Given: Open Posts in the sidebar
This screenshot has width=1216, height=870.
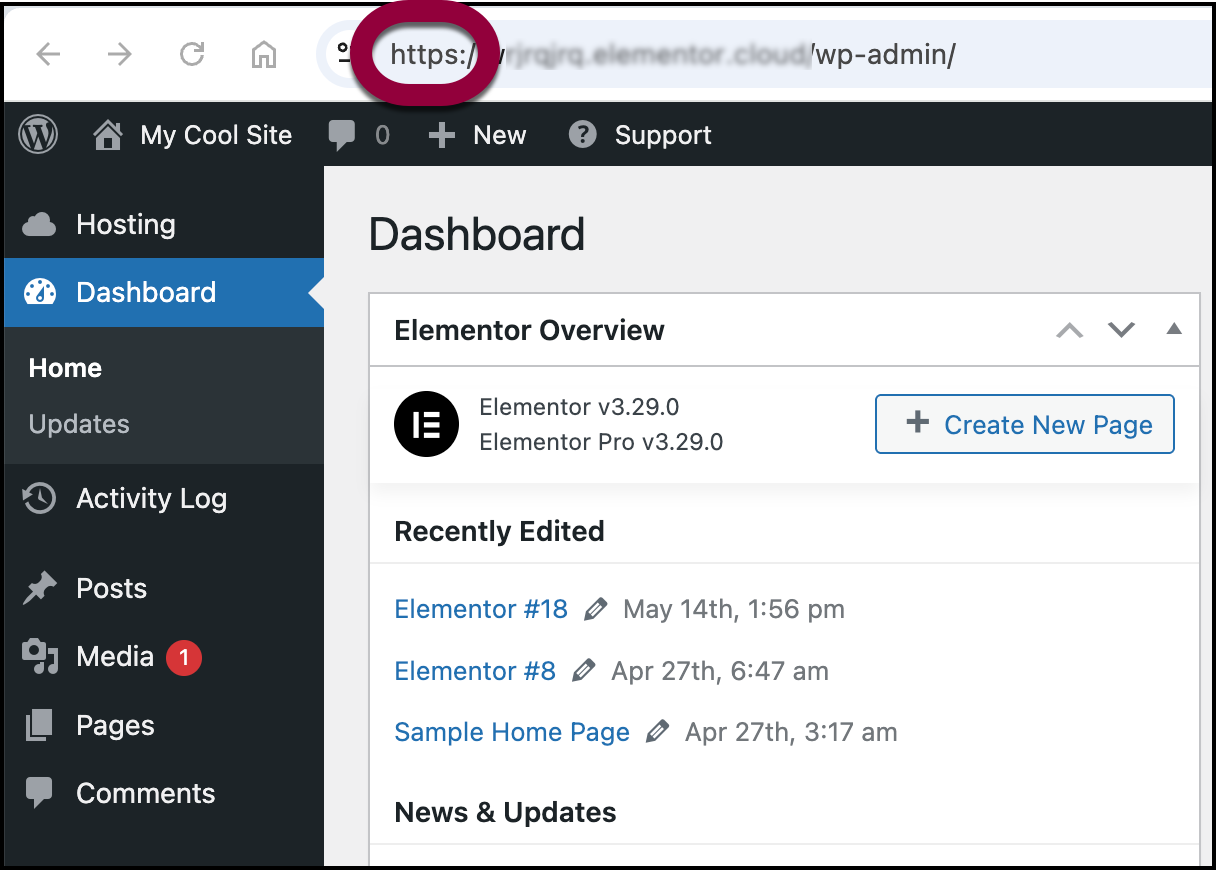Looking at the screenshot, I should pyautogui.click(x=111, y=588).
